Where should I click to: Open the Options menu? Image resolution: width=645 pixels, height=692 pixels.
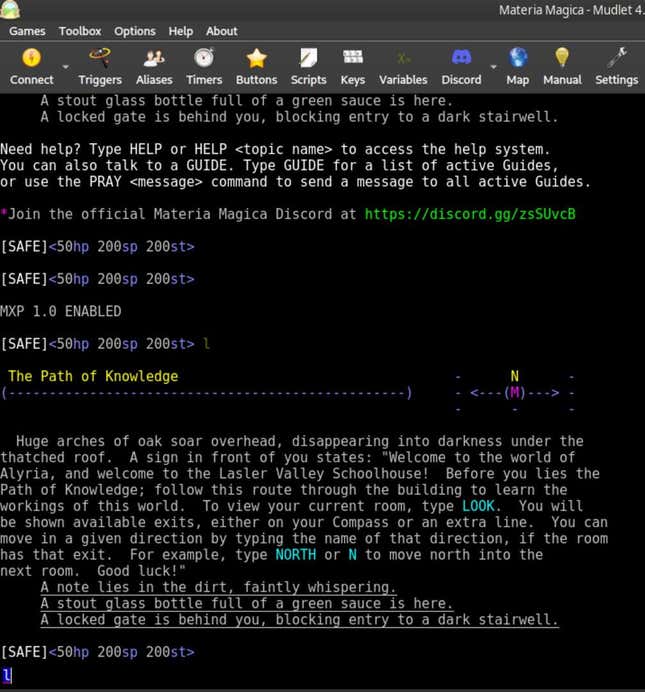point(135,31)
